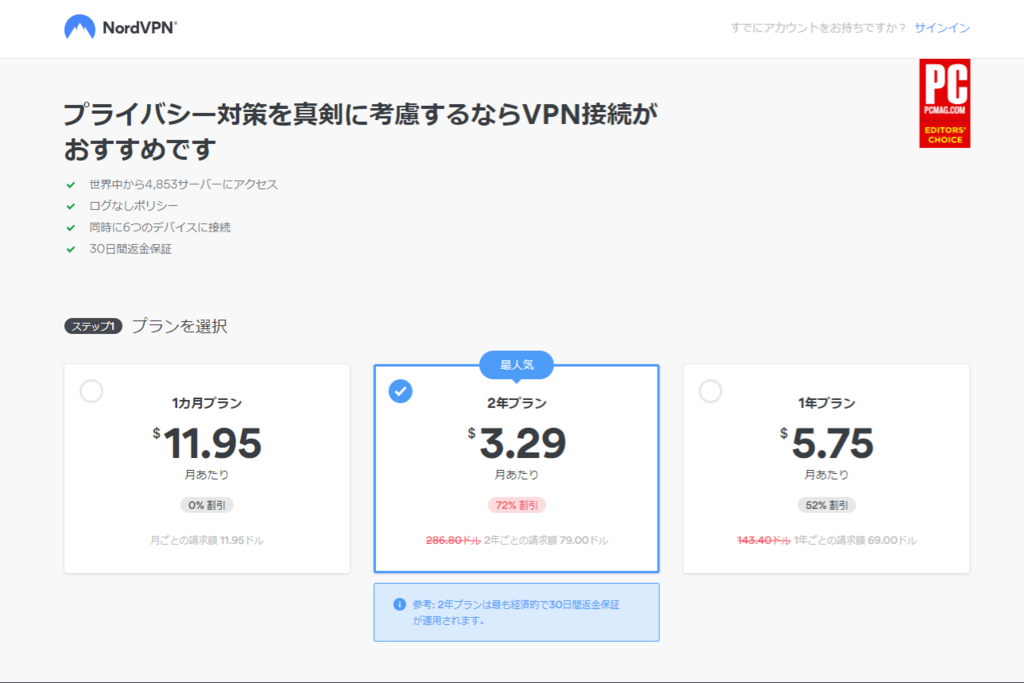This screenshot has width=1024, height=683.
Task: Click the checkmark beside 4,853サーバー feature
Action: [x=71, y=184]
